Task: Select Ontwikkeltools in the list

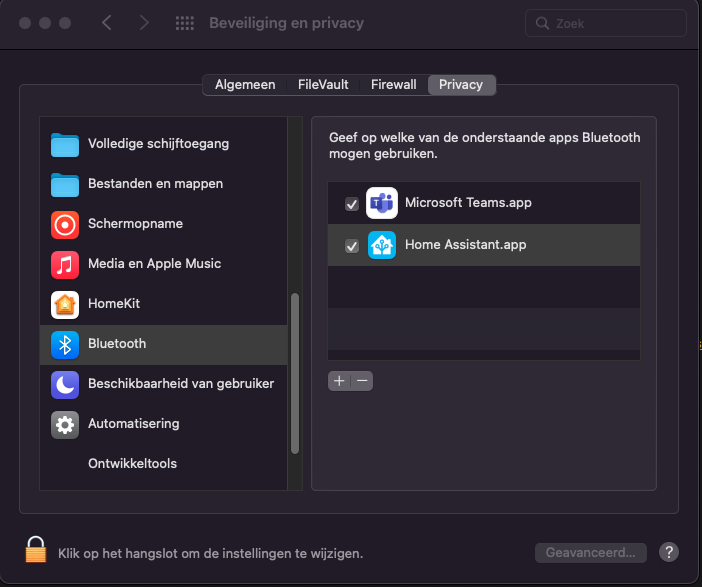Action: tap(163, 464)
